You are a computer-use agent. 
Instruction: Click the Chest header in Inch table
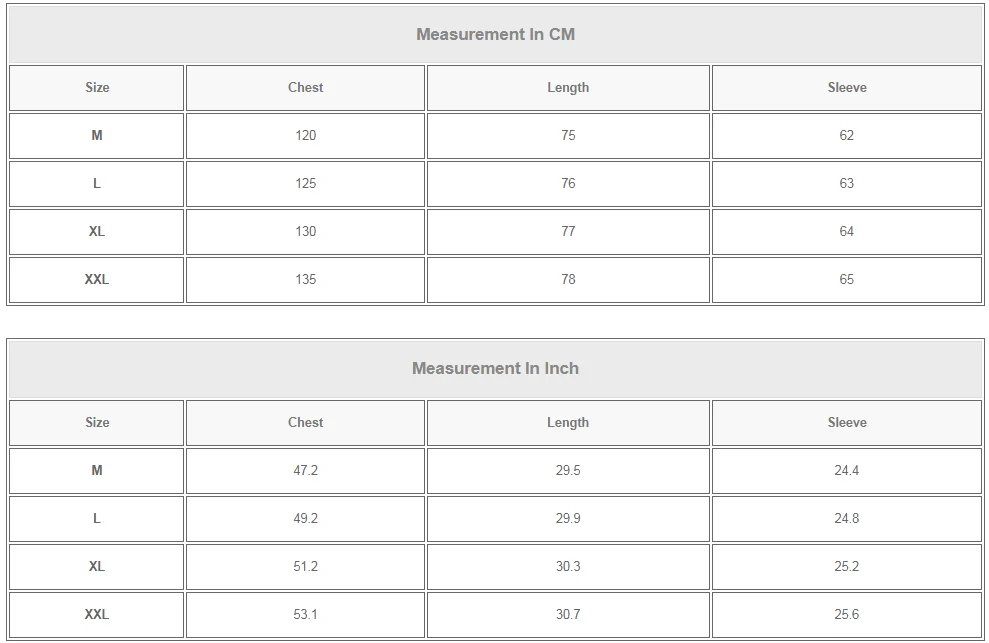(305, 423)
